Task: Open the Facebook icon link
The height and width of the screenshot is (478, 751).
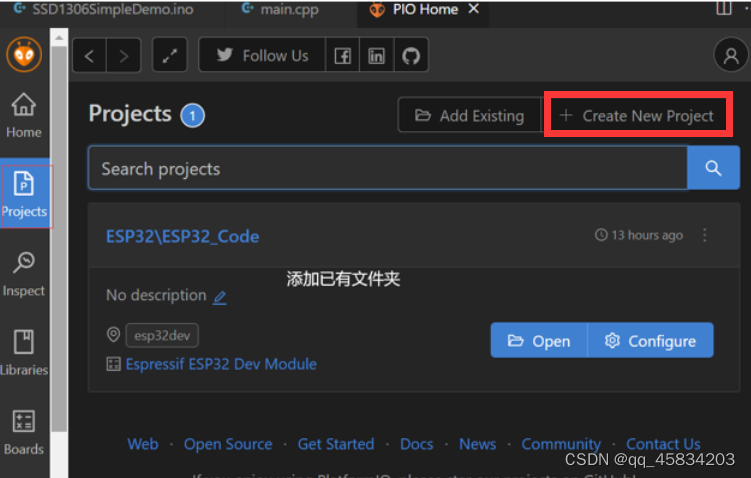Action: tap(342, 56)
